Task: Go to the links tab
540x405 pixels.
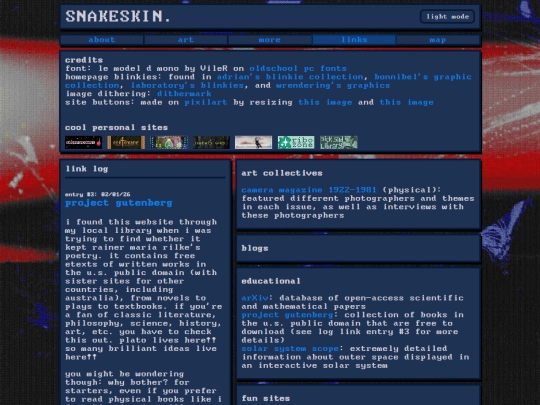Action: 354,40
